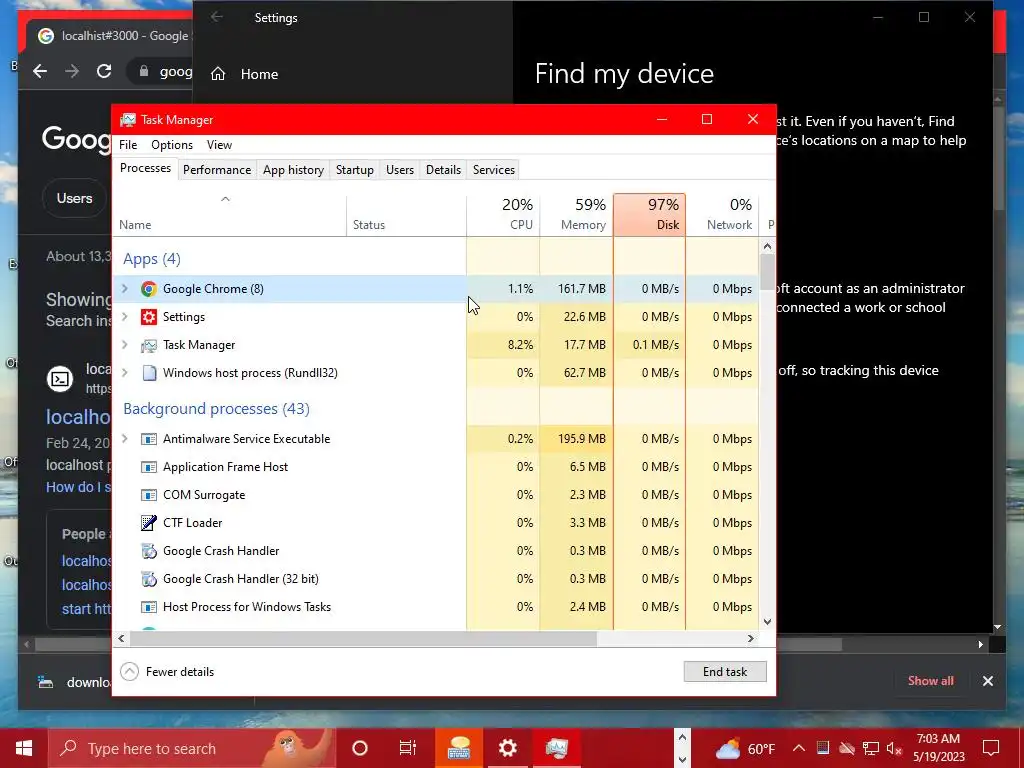Click the Background processes (43) heading
The width and height of the screenshot is (1024, 768).
click(x=216, y=409)
